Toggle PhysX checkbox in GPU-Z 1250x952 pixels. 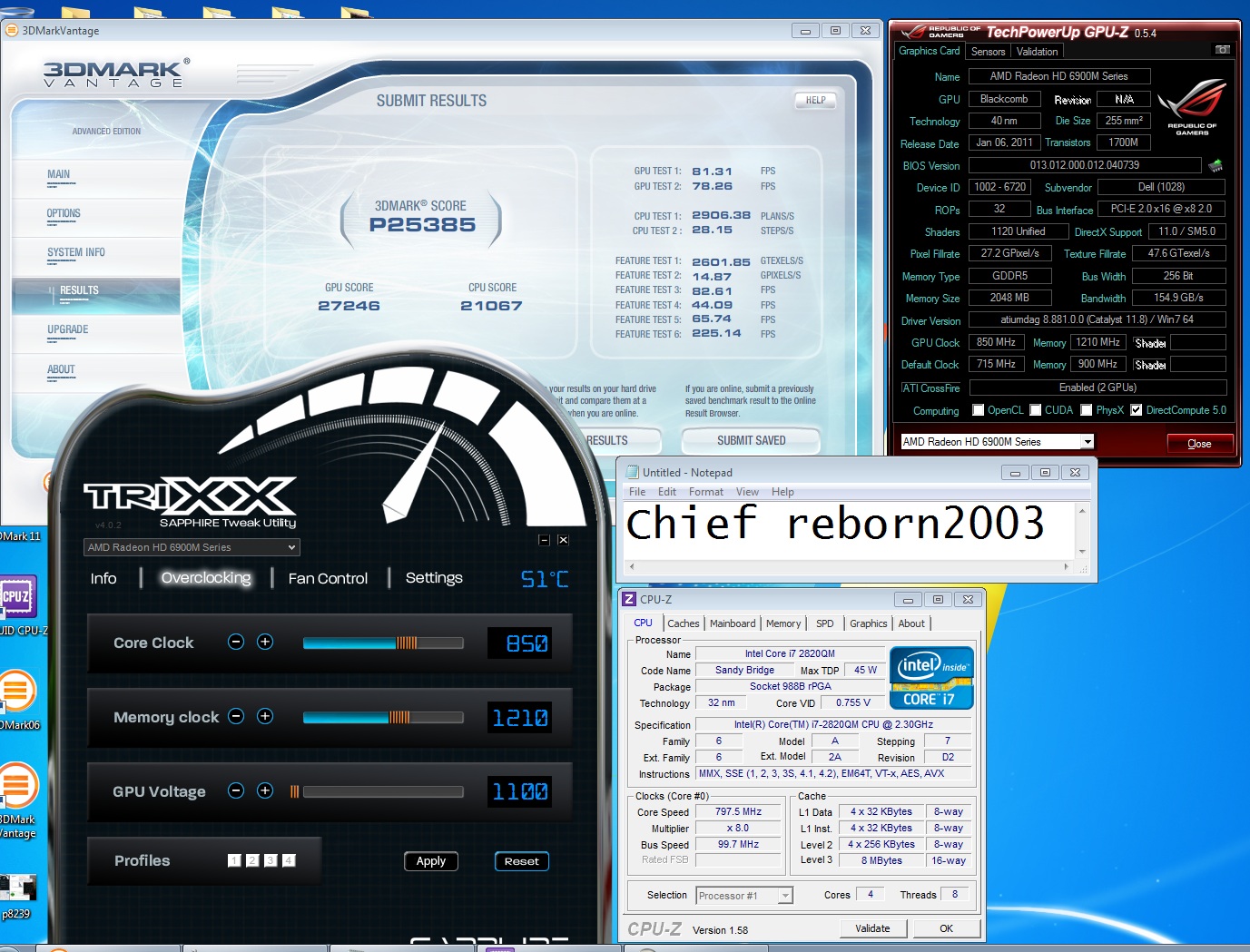click(x=1086, y=410)
